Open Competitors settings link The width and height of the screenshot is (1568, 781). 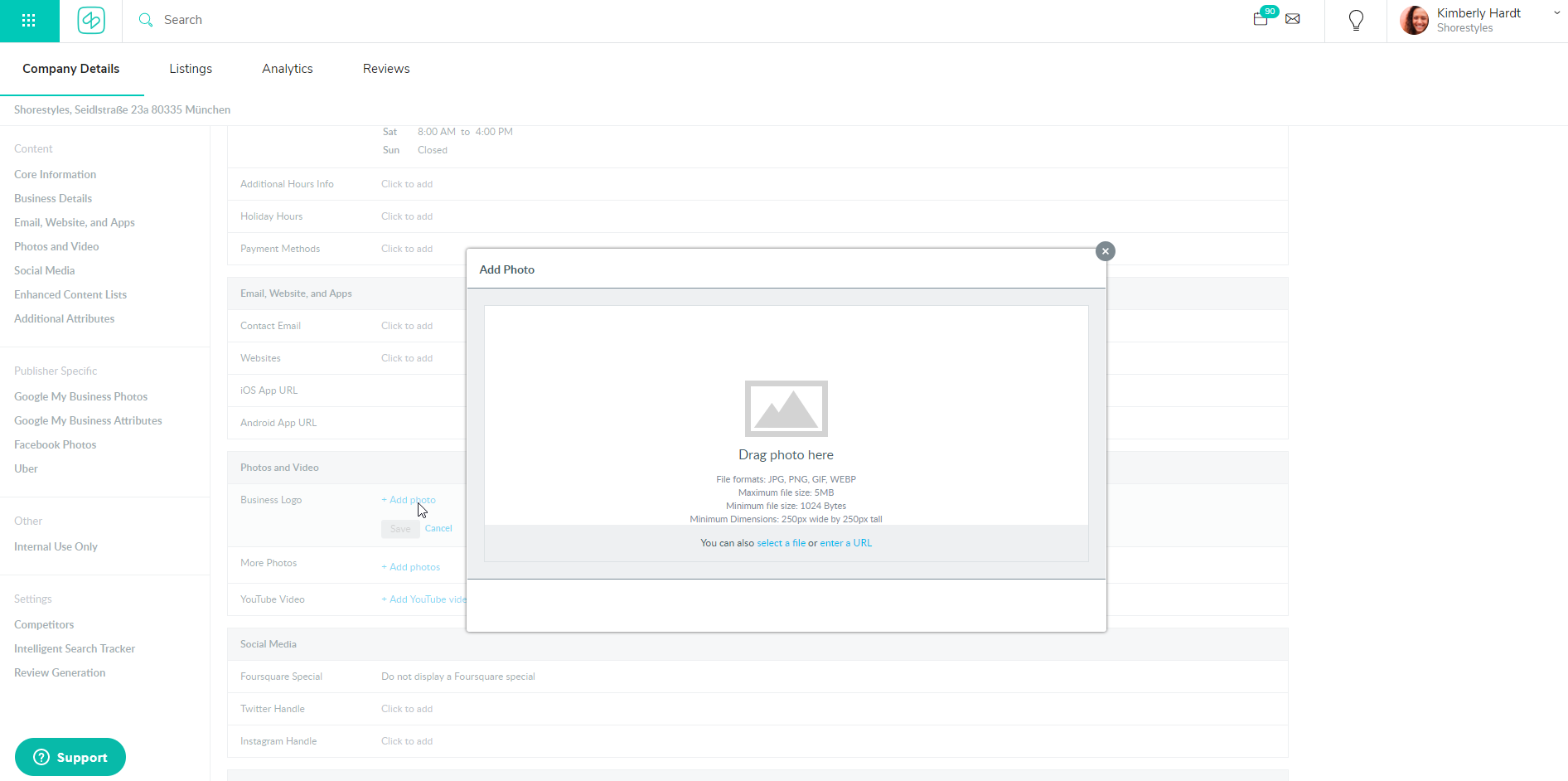44,624
